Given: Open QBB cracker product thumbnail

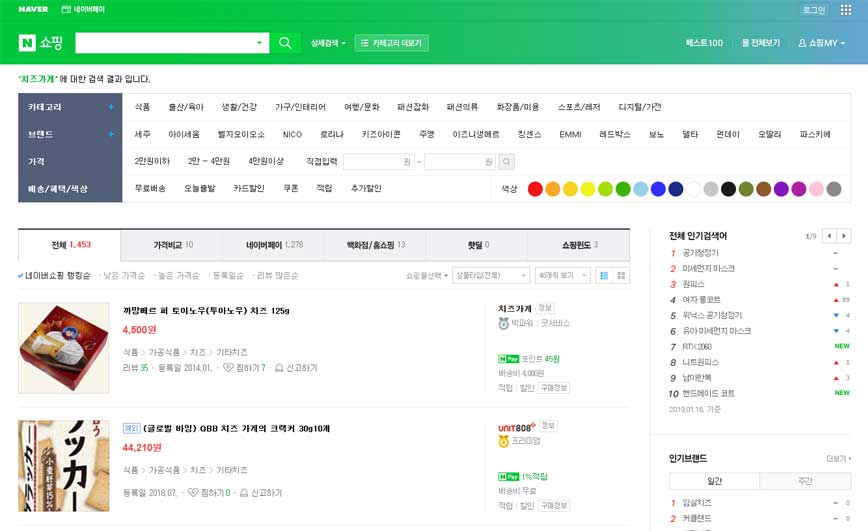Looking at the screenshot, I should click(64, 466).
